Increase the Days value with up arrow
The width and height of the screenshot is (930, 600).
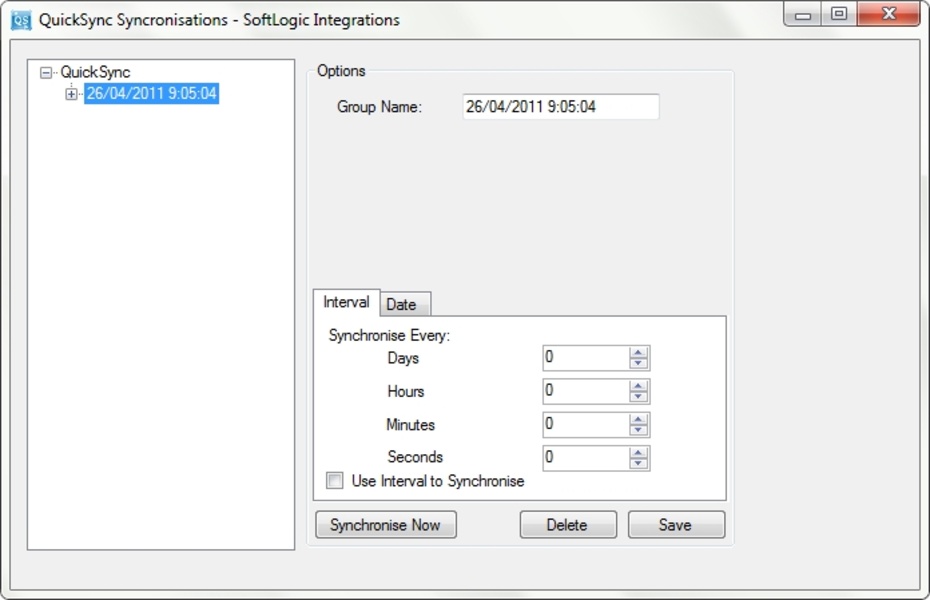point(638,352)
